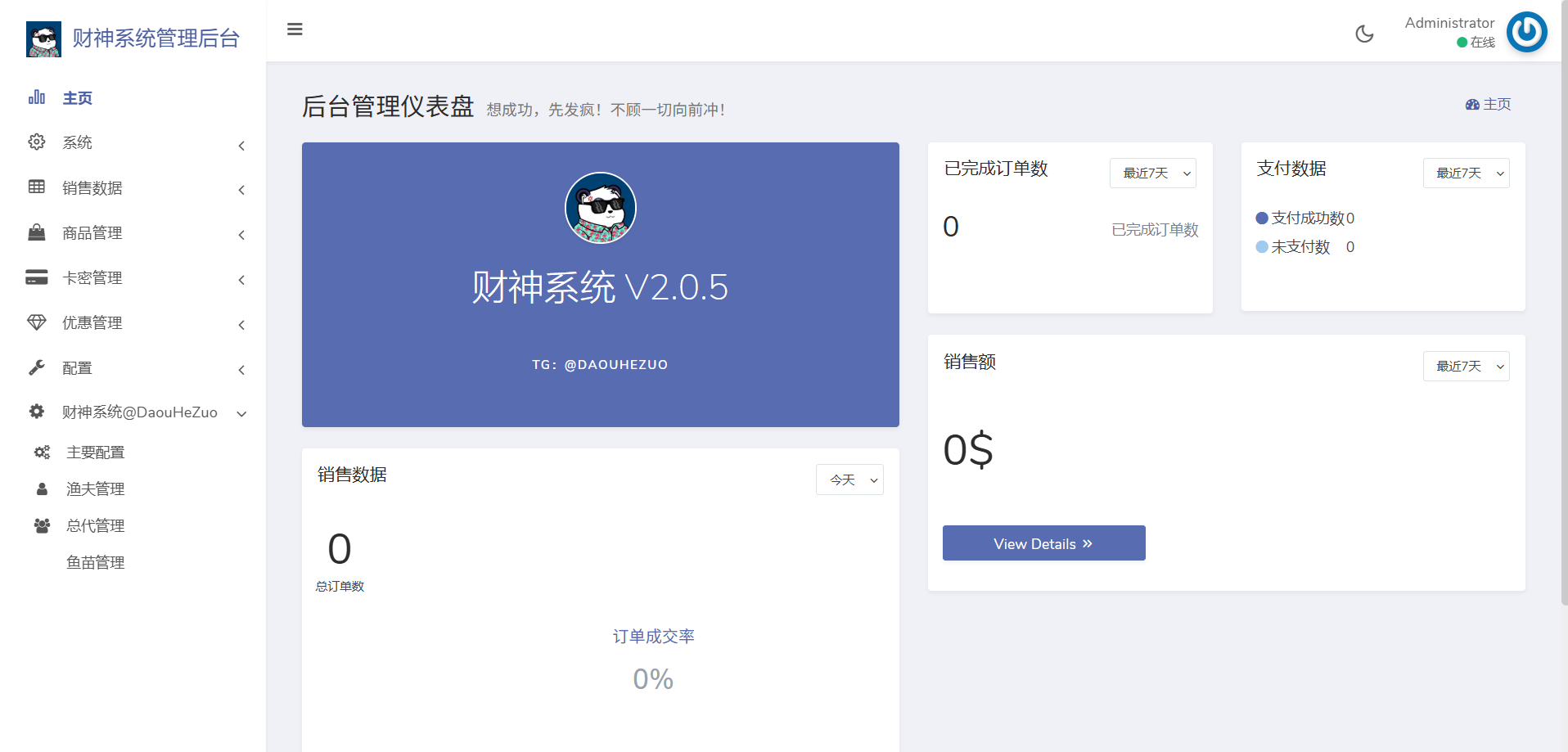Click the shopping bag icon for 商品管理
This screenshot has width=1568, height=752.
37,232
